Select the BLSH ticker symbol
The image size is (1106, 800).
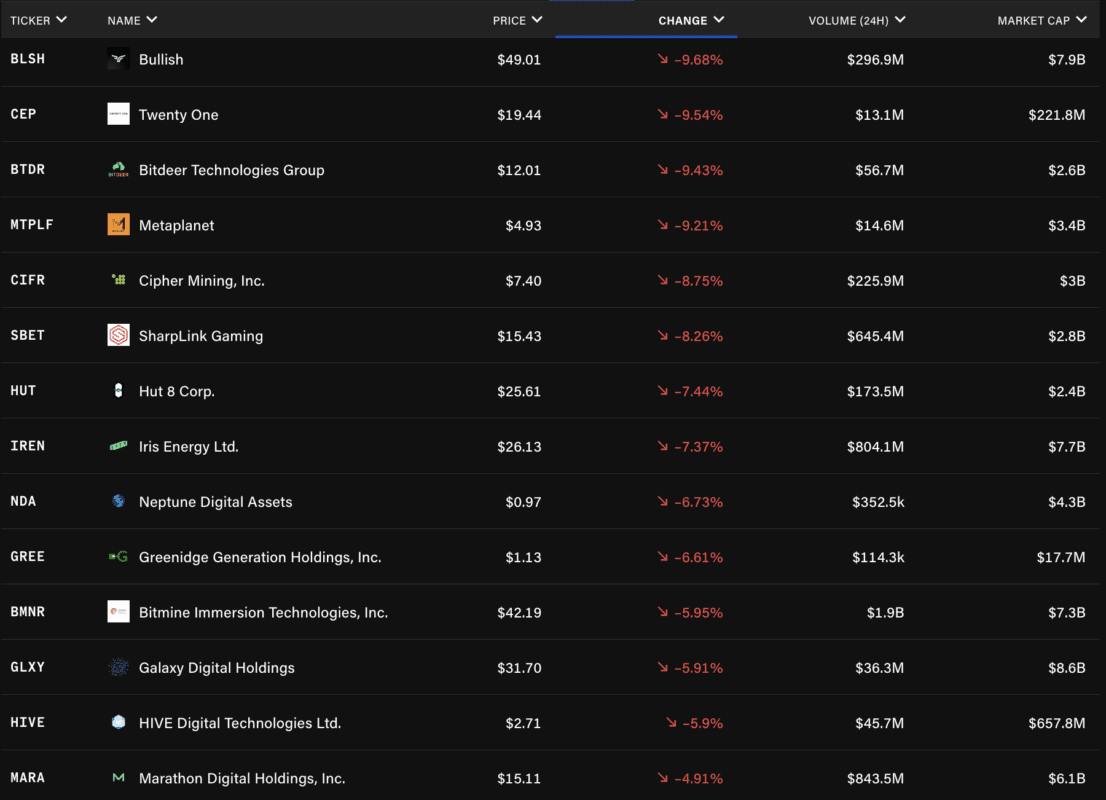[x=28, y=59]
